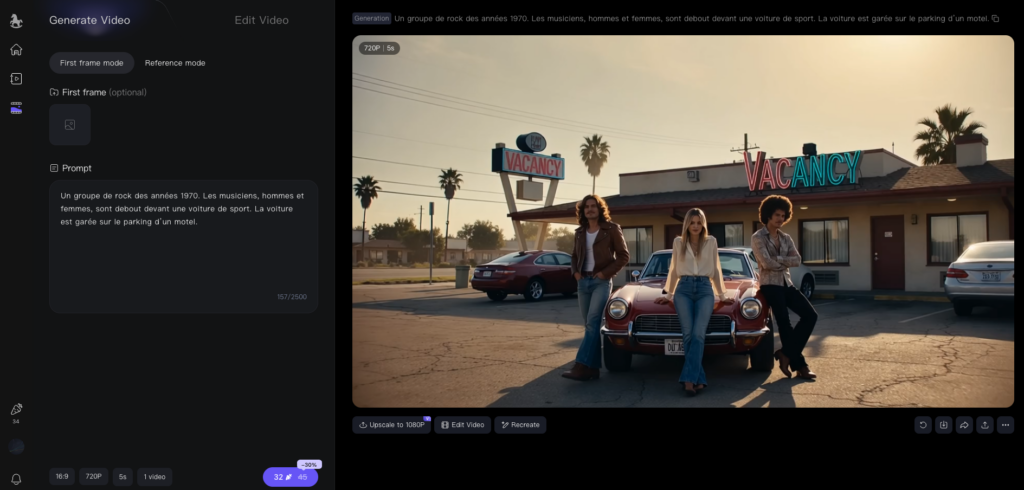Click Upscale to 1080P button
This screenshot has width=1024, height=490.
(391, 425)
